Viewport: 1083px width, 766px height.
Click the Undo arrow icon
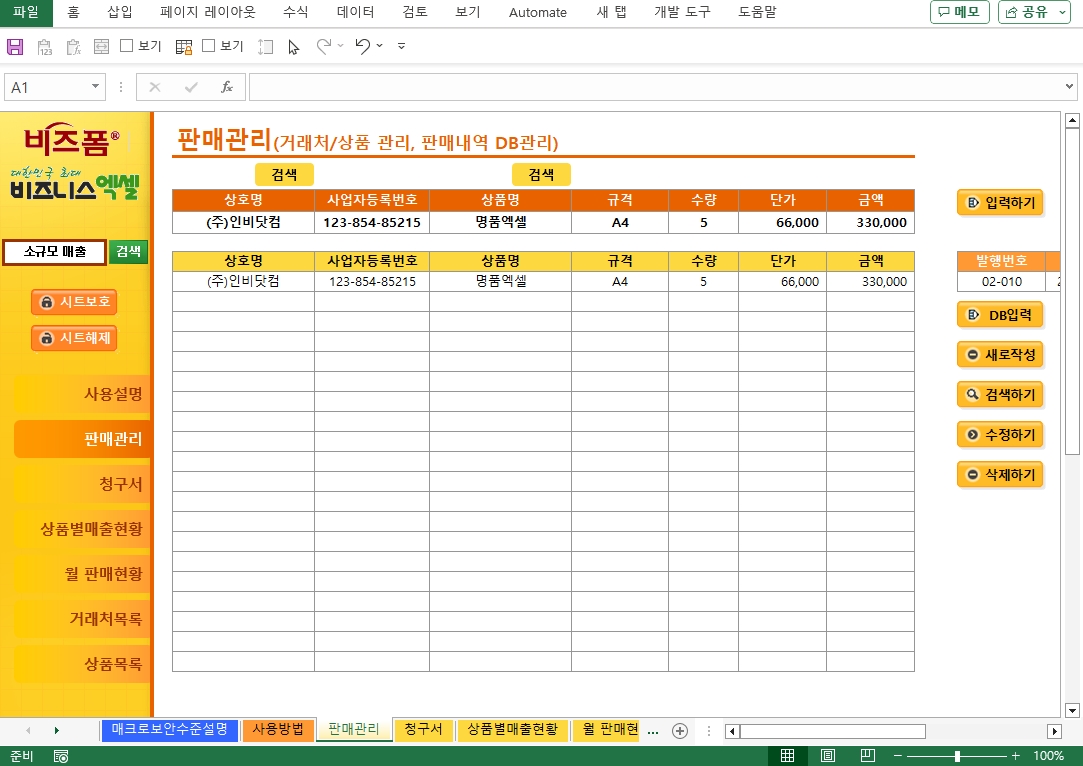pos(362,46)
